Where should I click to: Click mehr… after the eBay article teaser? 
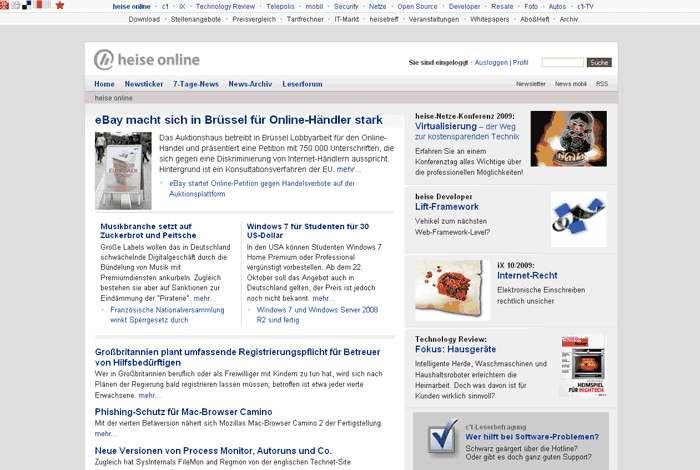[349, 169]
